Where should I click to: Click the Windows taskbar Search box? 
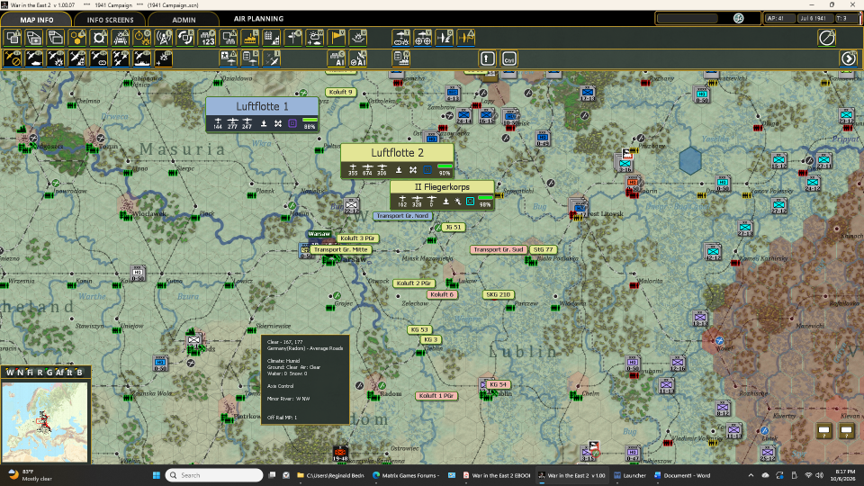(214, 475)
